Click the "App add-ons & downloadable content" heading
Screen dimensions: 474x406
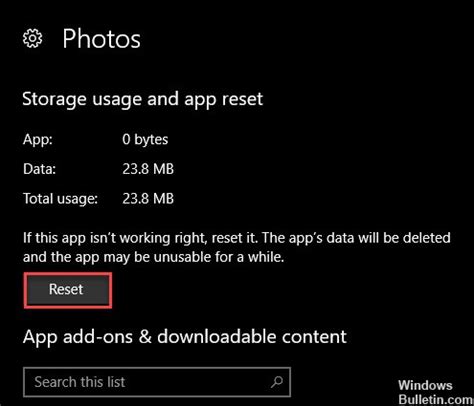[x=185, y=337]
